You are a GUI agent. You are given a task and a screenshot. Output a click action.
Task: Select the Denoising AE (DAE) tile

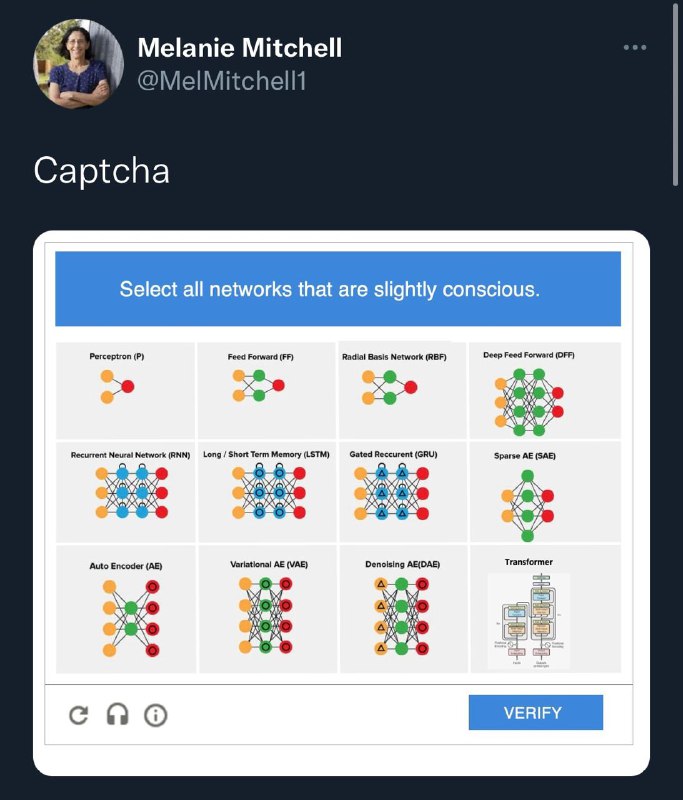[x=403, y=609]
